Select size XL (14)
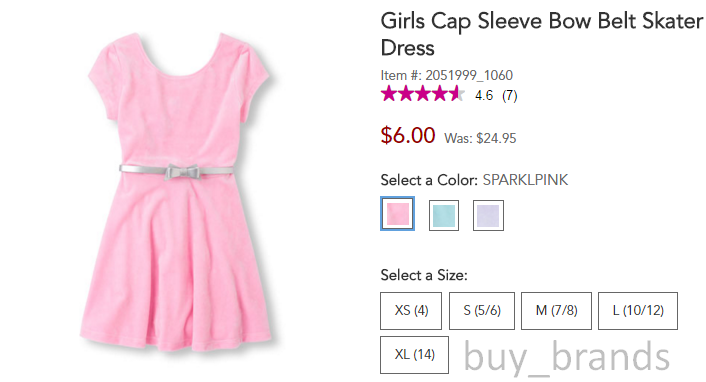The image size is (706, 382). (414, 355)
